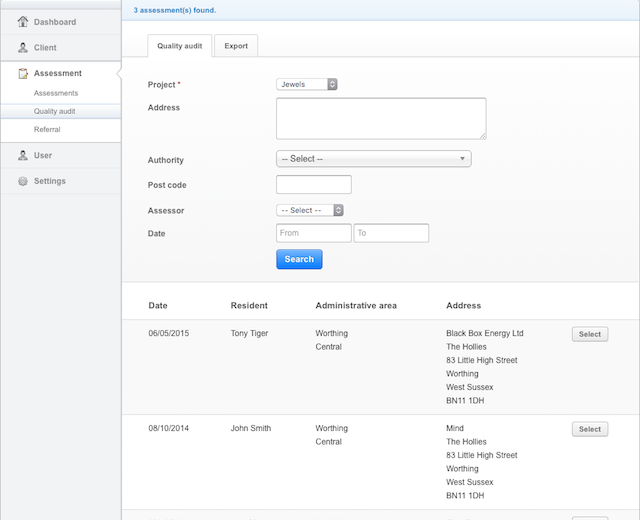Click the Dashboard house icon
The image size is (640, 520).
pyautogui.click(x=23, y=21)
